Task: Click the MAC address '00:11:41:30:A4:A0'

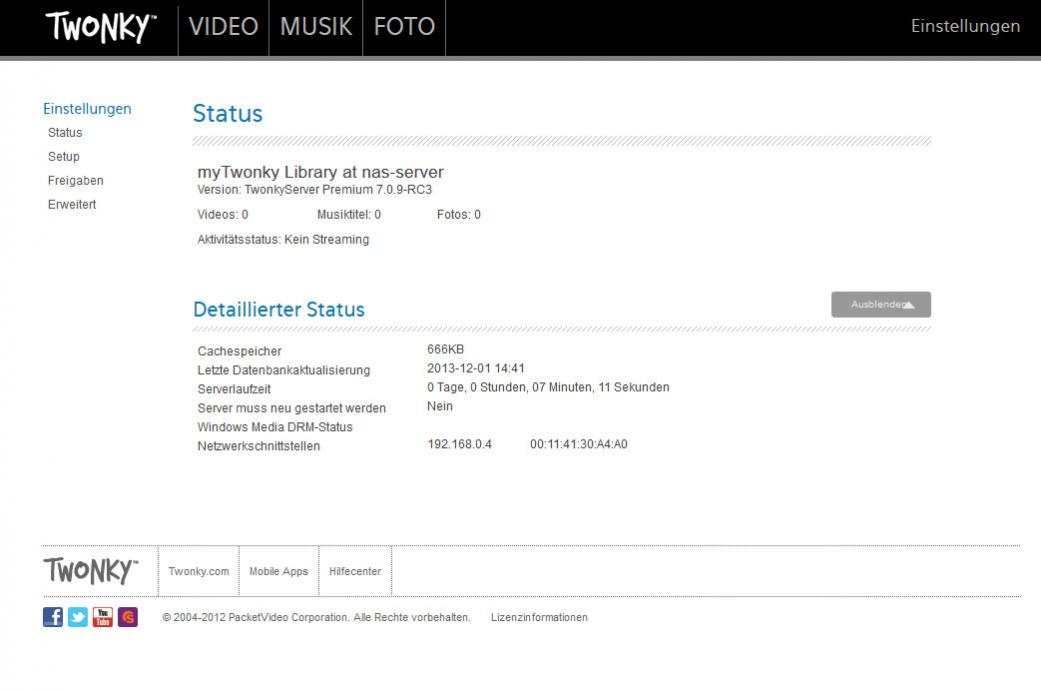Action: (578, 444)
